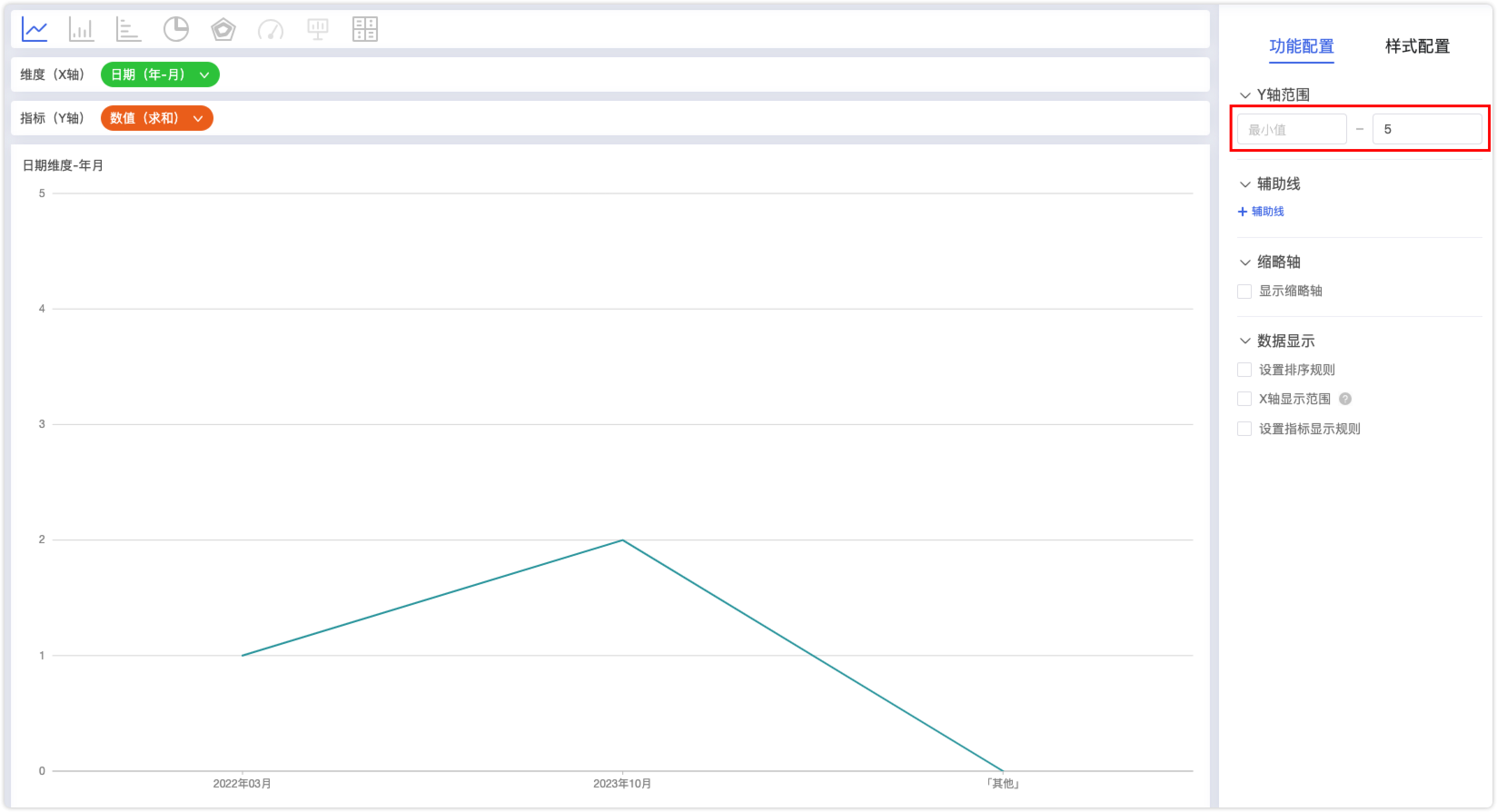Enable the X轴显示范围 checkbox

pyautogui.click(x=1244, y=399)
